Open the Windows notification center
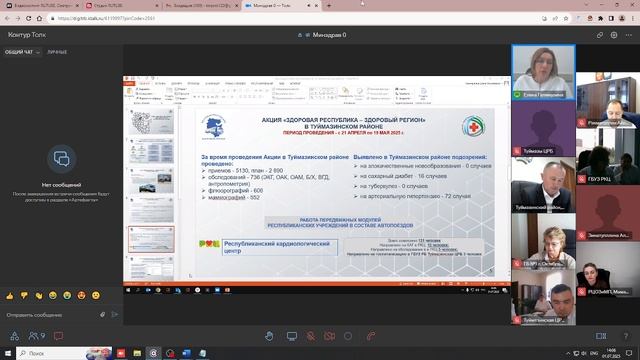Viewport: 640px width, 360px height. (x=630, y=353)
